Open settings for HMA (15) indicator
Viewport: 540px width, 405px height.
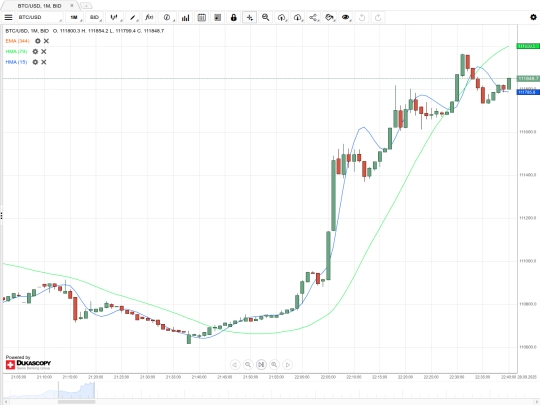click(x=35, y=62)
